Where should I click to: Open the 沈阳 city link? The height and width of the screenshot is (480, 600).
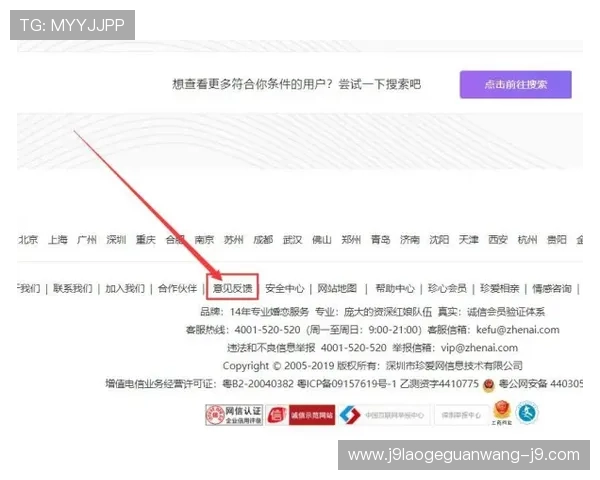439,240
